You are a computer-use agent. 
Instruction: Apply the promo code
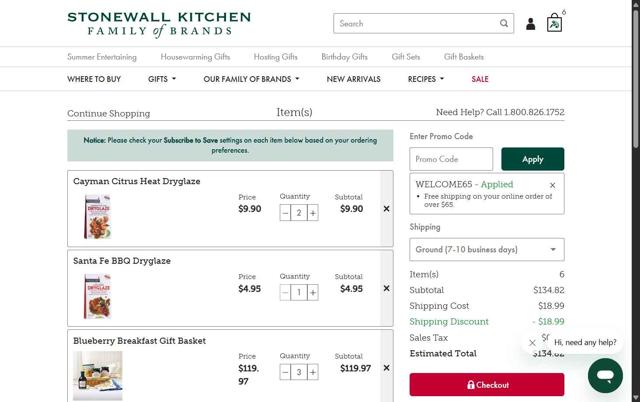point(532,159)
